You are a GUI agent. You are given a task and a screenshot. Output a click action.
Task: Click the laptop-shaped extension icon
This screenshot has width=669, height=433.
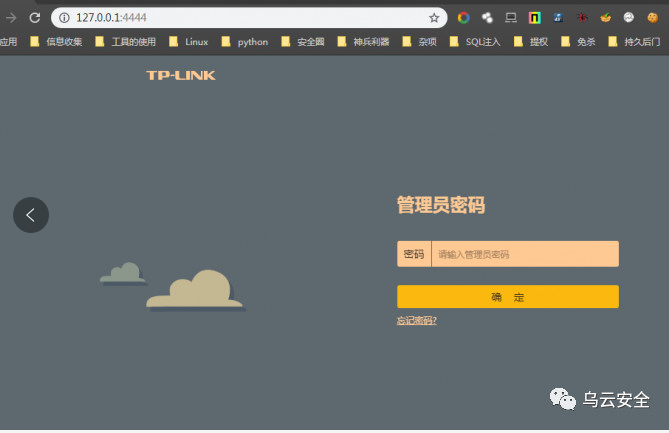point(511,17)
